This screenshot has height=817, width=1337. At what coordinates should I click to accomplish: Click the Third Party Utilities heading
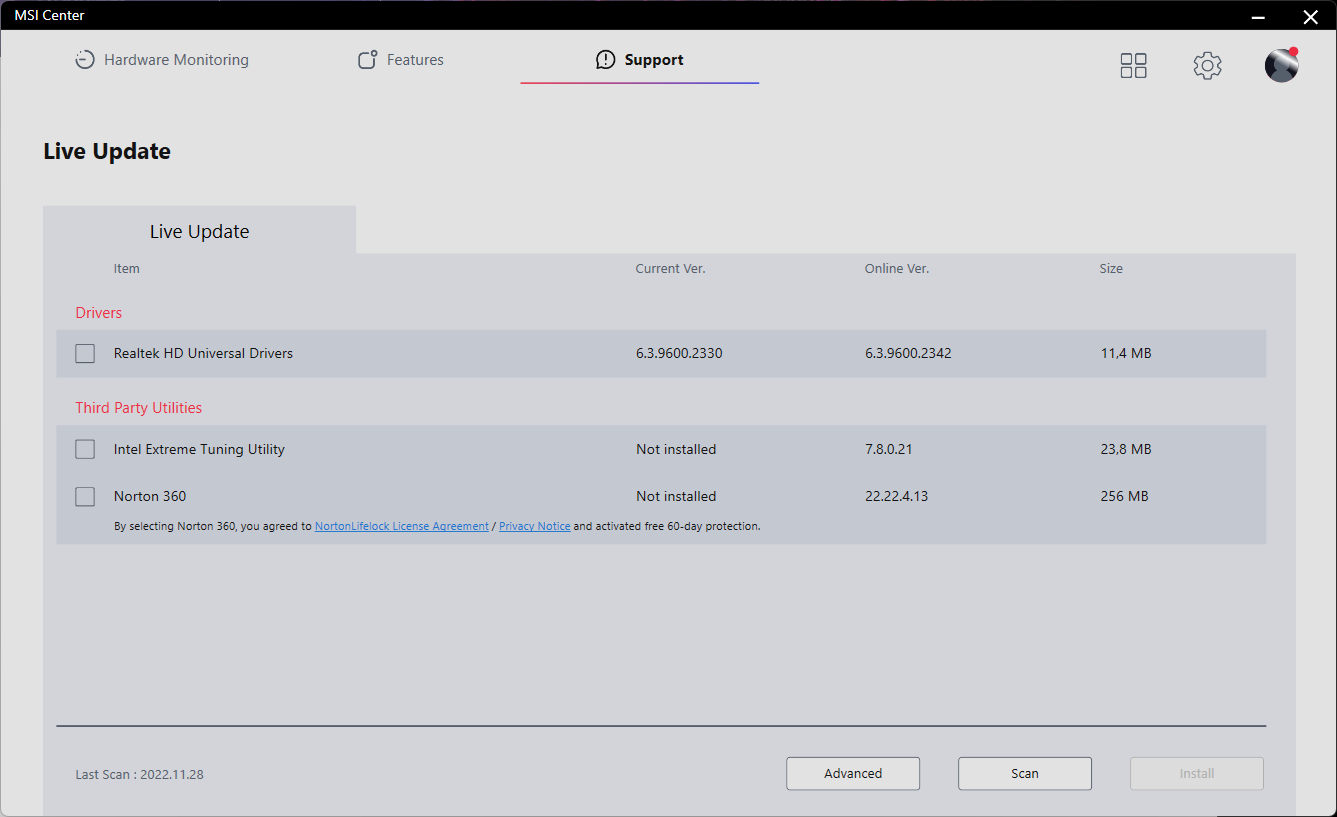(x=139, y=408)
